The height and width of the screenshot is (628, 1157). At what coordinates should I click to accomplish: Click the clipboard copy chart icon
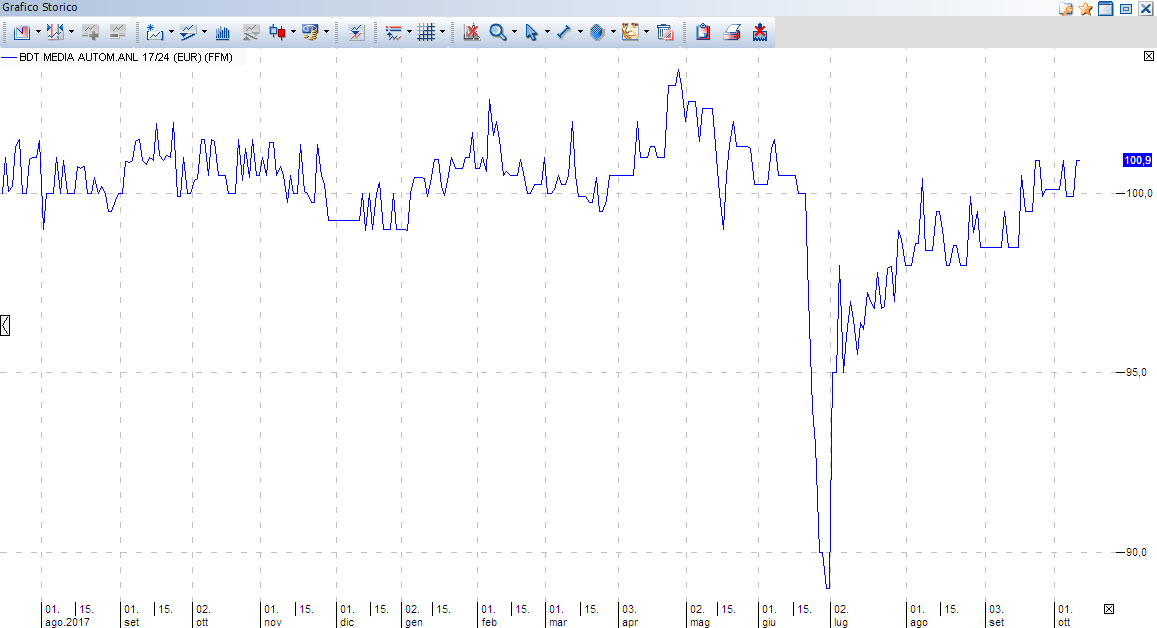point(703,32)
